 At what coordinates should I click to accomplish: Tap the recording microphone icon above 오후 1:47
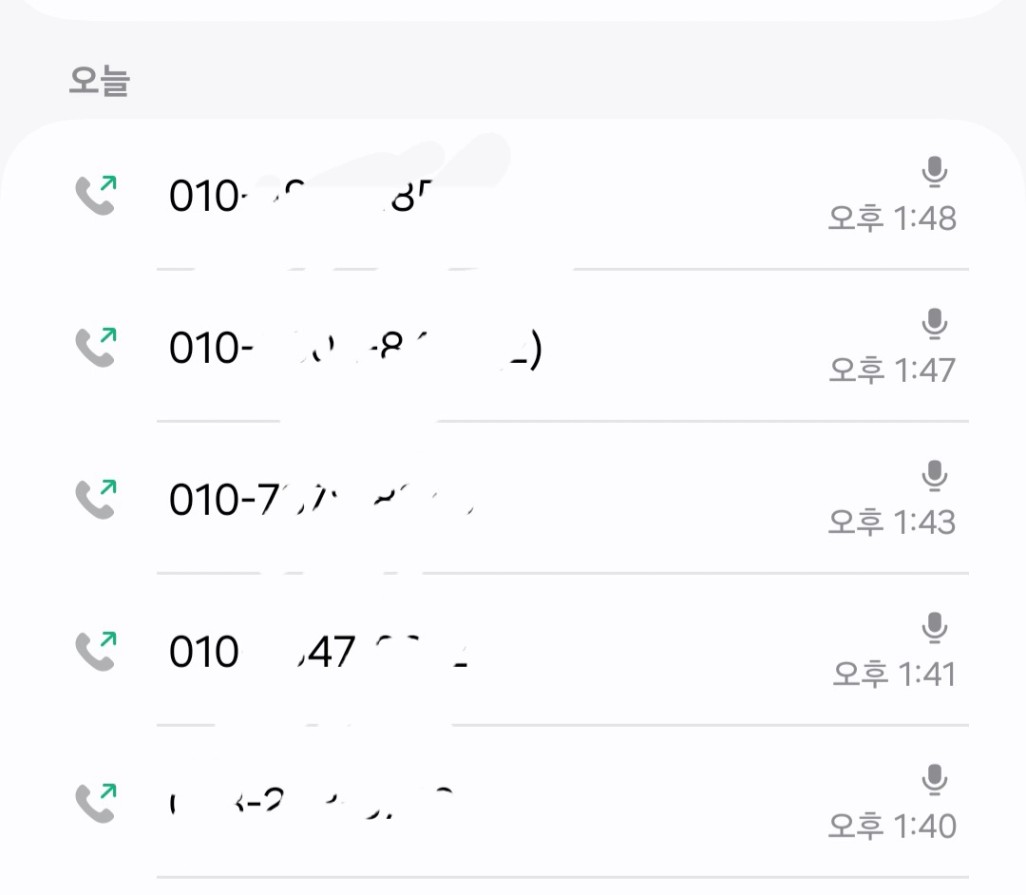[934, 325]
